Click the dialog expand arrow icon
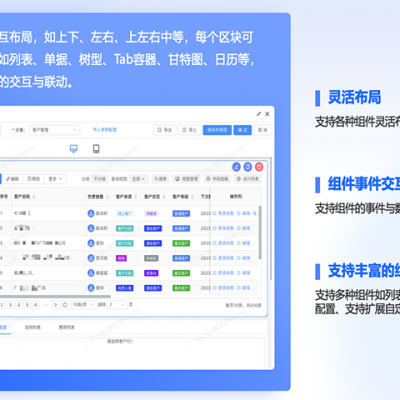400x400 pixels. pos(259,114)
